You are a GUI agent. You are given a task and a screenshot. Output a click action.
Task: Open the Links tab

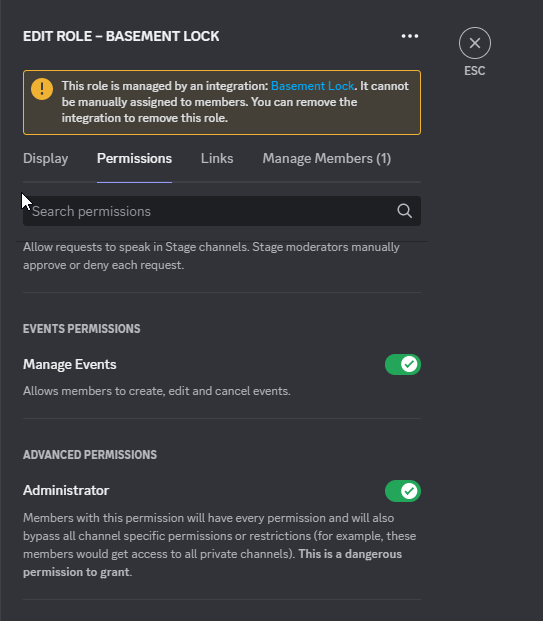click(217, 158)
